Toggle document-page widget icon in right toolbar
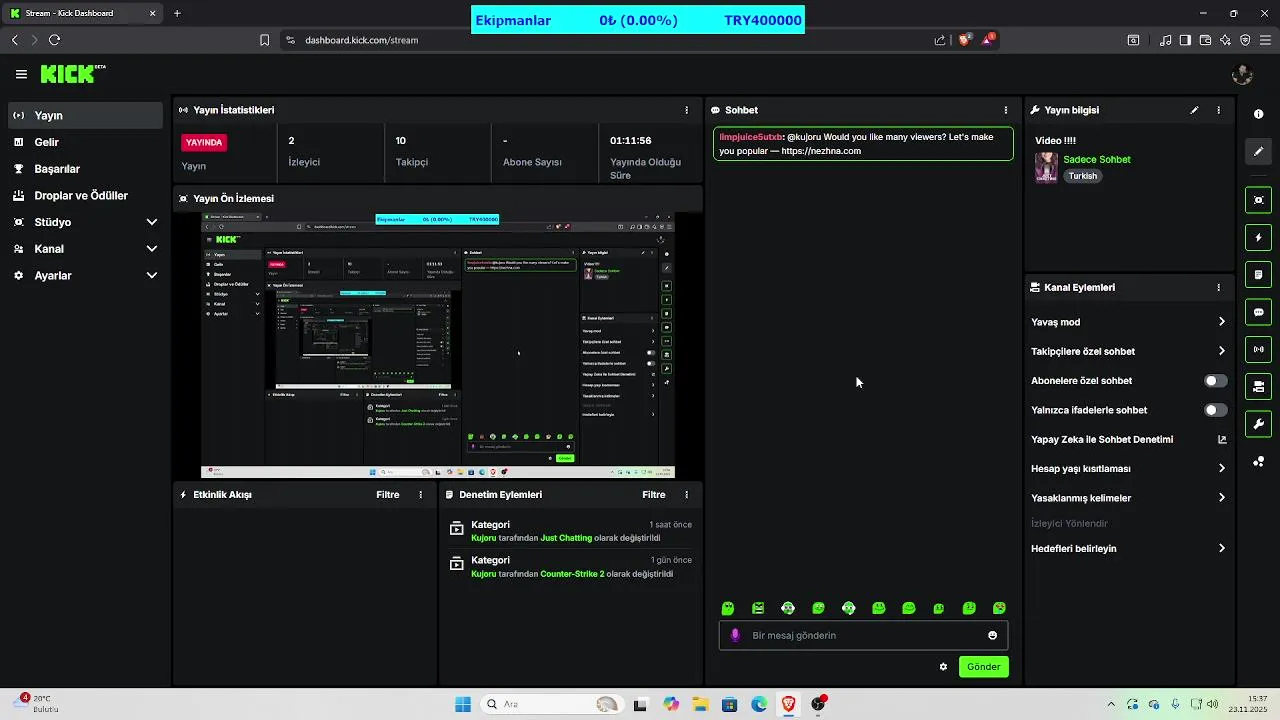 1258,275
